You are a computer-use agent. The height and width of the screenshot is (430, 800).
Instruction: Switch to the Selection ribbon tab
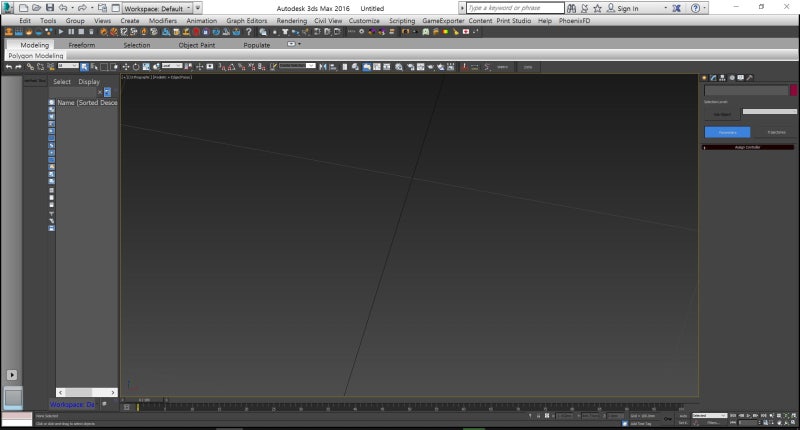point(137,45)
